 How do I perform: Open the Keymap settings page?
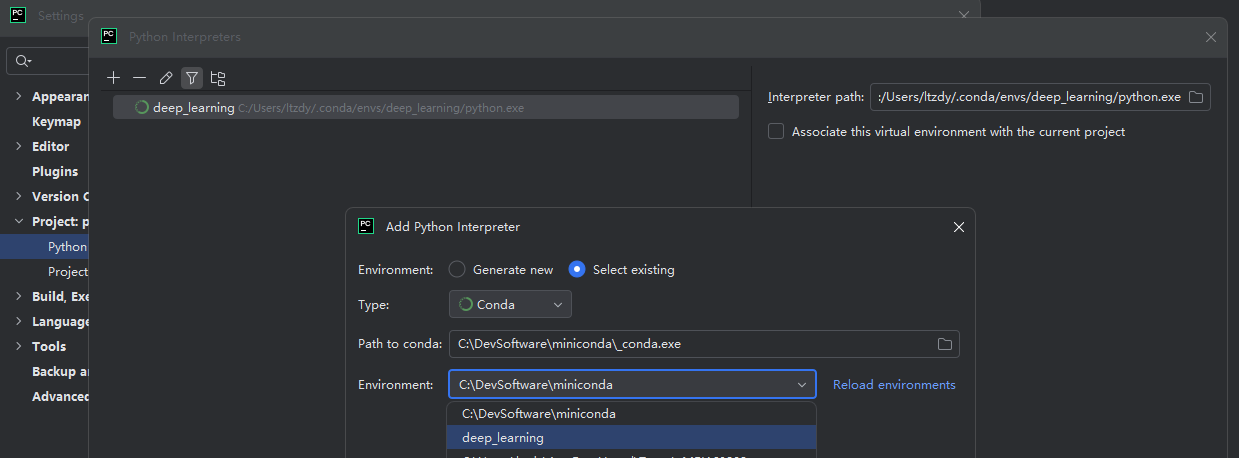pyautogui.click(x=56, y=121)
